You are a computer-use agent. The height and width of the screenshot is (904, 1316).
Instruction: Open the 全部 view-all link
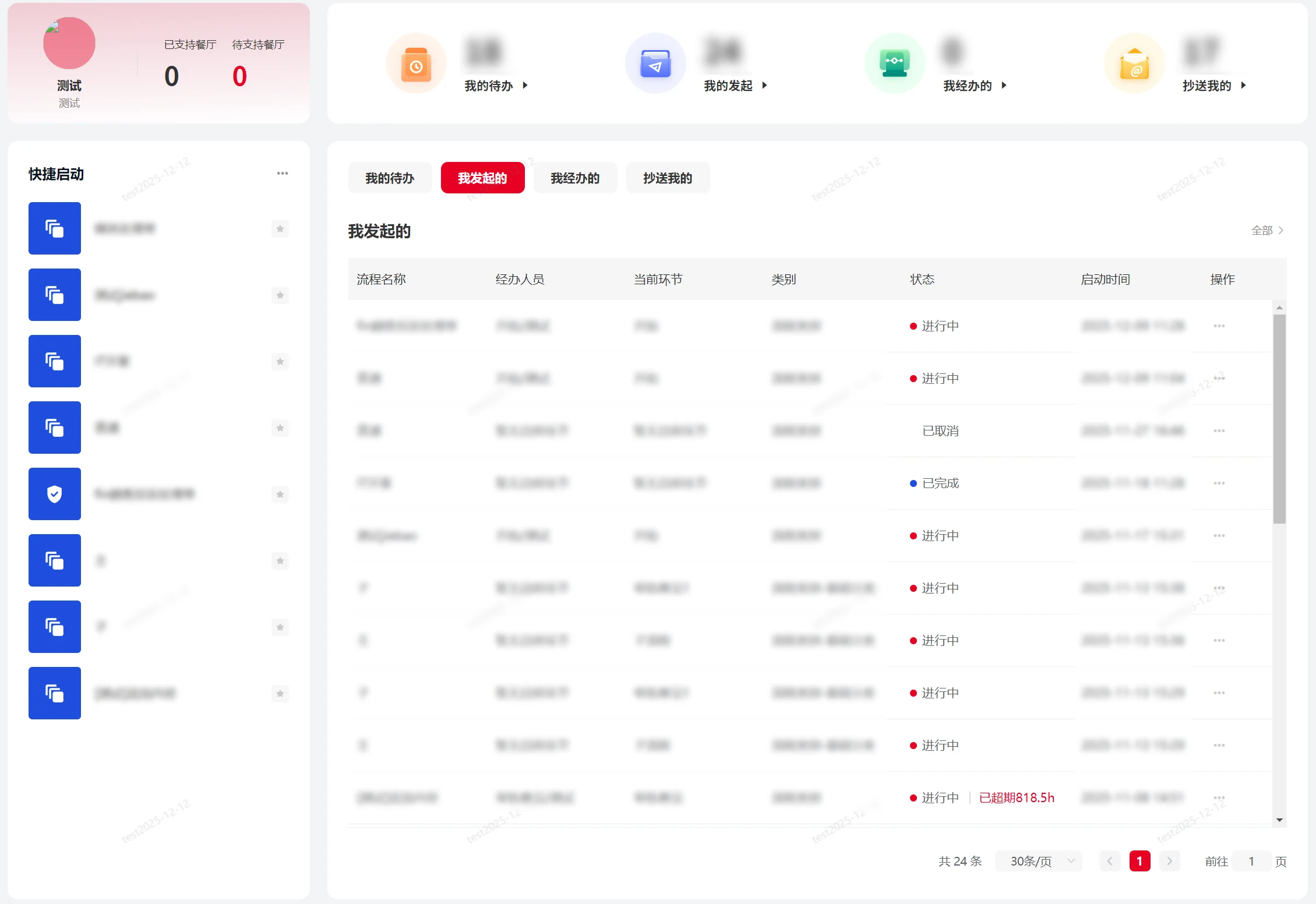pos(1267,231)
